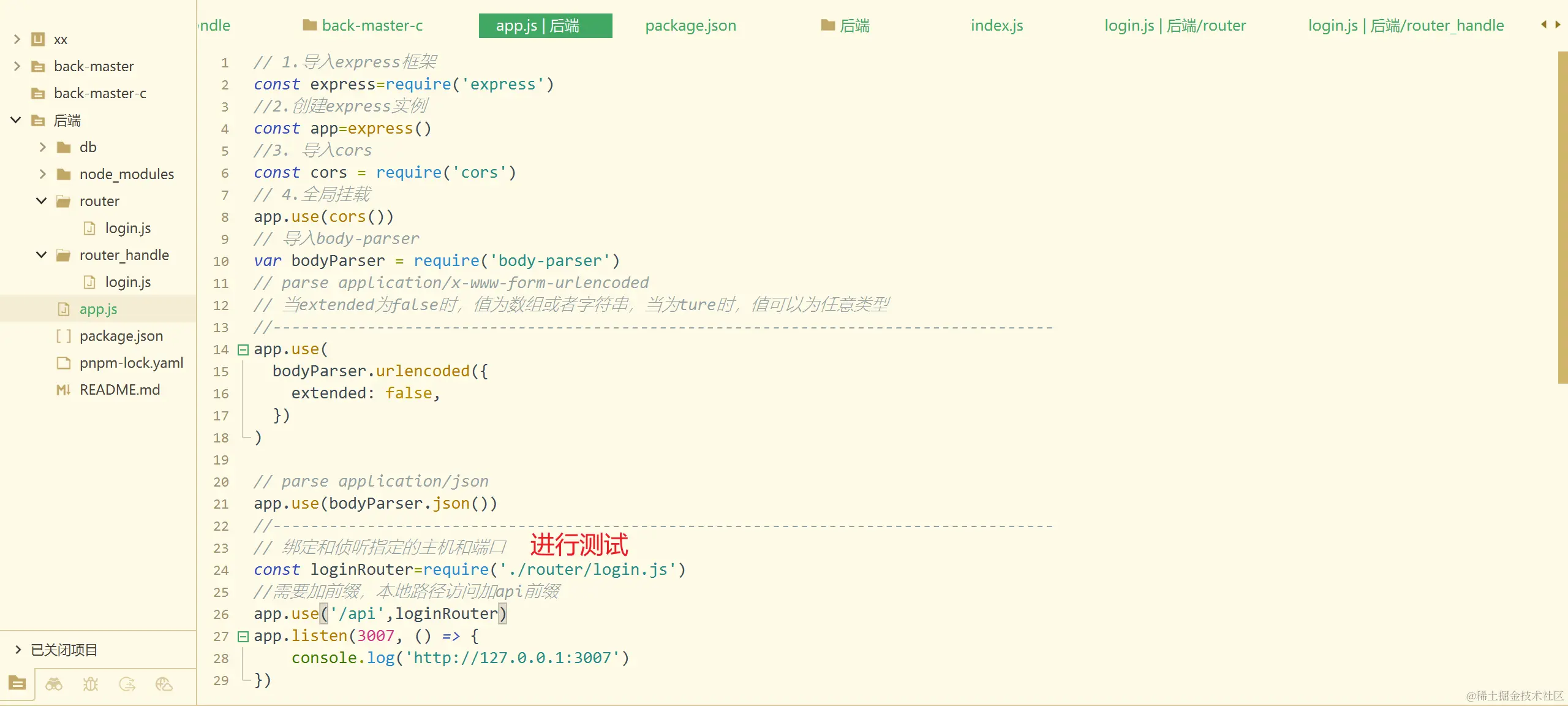Viewport: 1568px width, 706px height.
Task: Click the app.js file icon in sidebar
Action: pyautogui.click(x=65, y=309)
